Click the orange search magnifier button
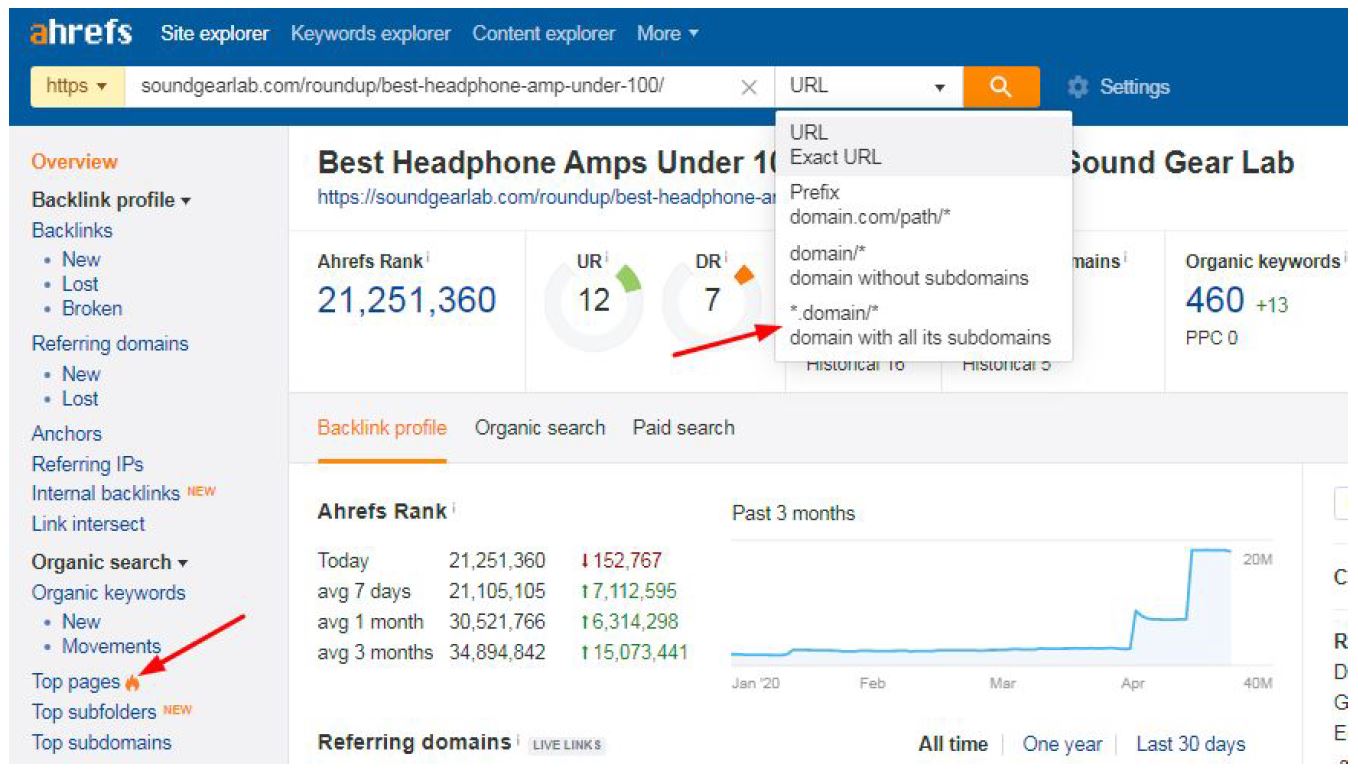The image size is (1358, 774). [1000, 87]
